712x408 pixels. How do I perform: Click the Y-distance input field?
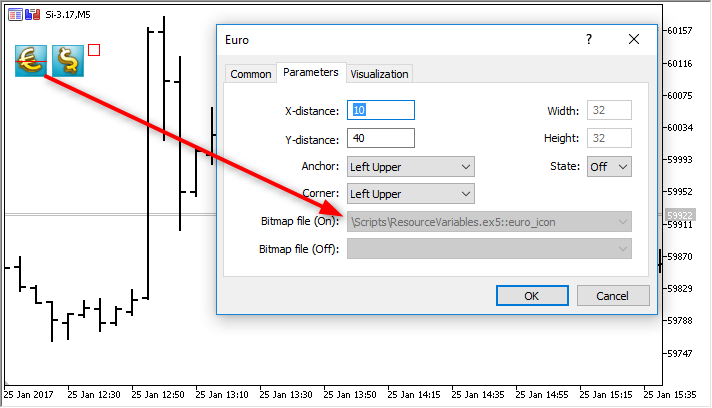pos(380,138)
